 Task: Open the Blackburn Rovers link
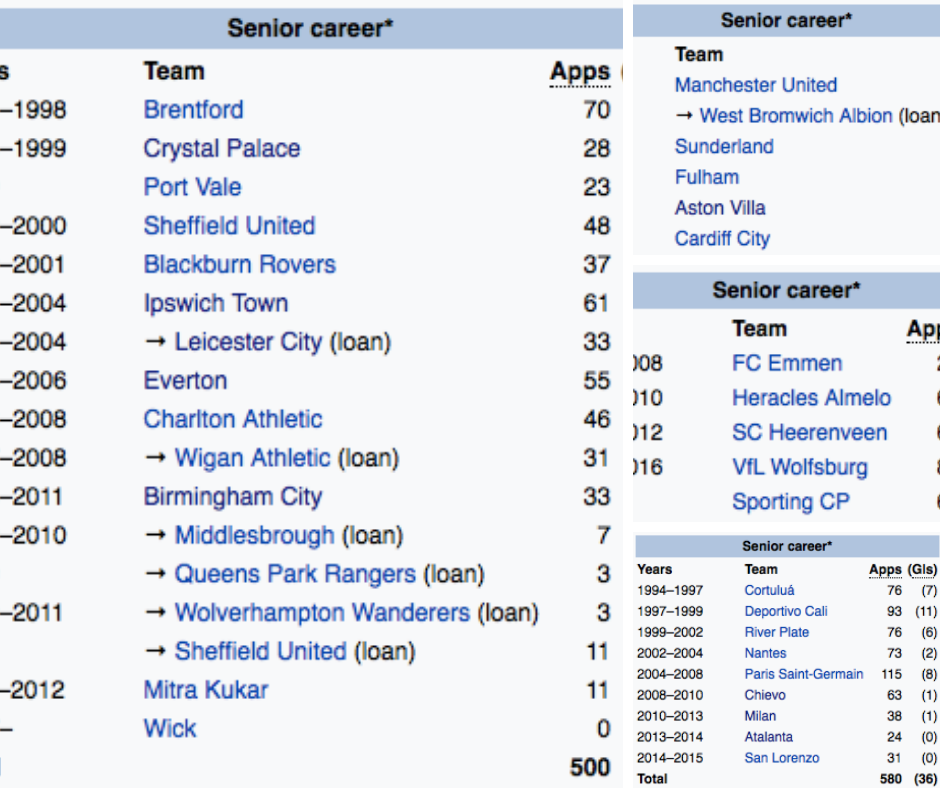coord(239,264)
